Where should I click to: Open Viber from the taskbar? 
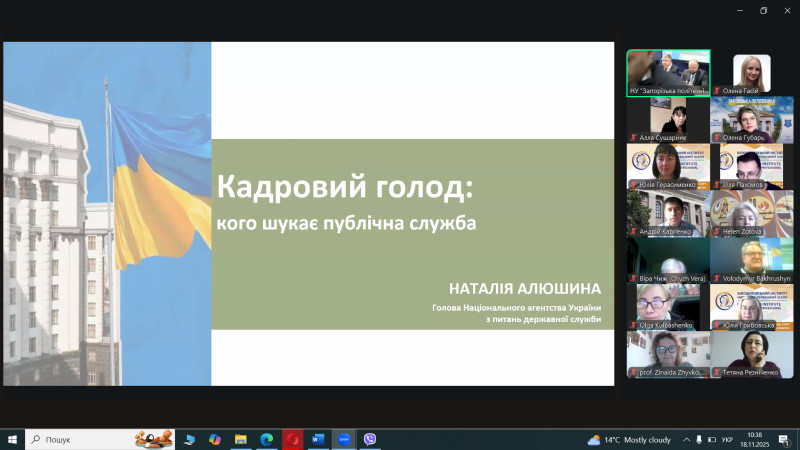point(370,439)
